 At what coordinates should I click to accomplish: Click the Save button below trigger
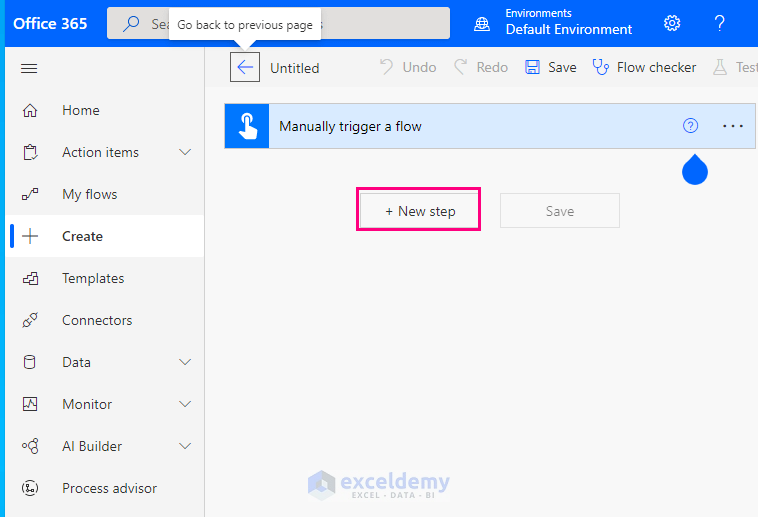tap(560, 211)
